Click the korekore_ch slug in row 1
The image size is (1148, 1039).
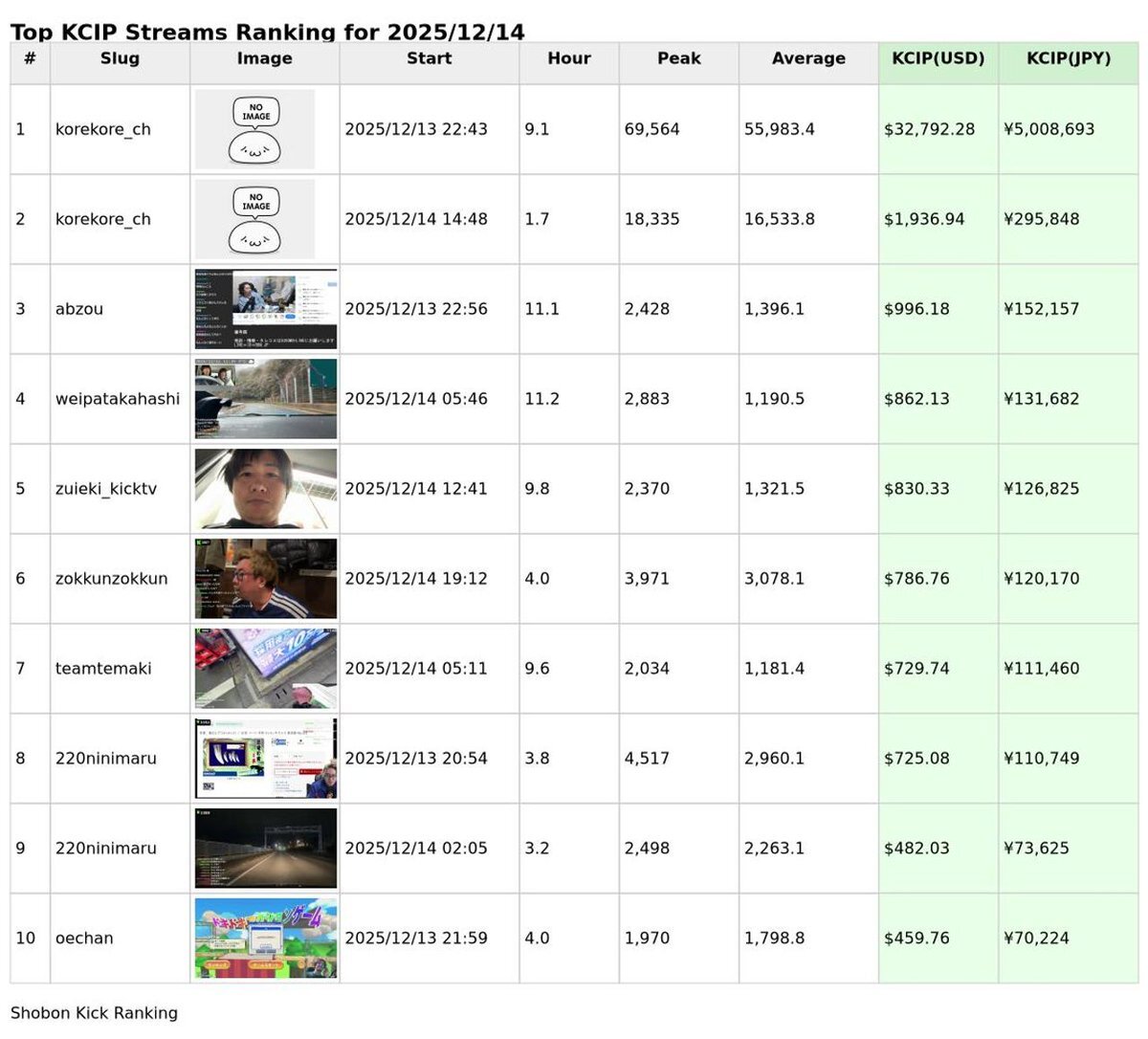tap(103, 129)
